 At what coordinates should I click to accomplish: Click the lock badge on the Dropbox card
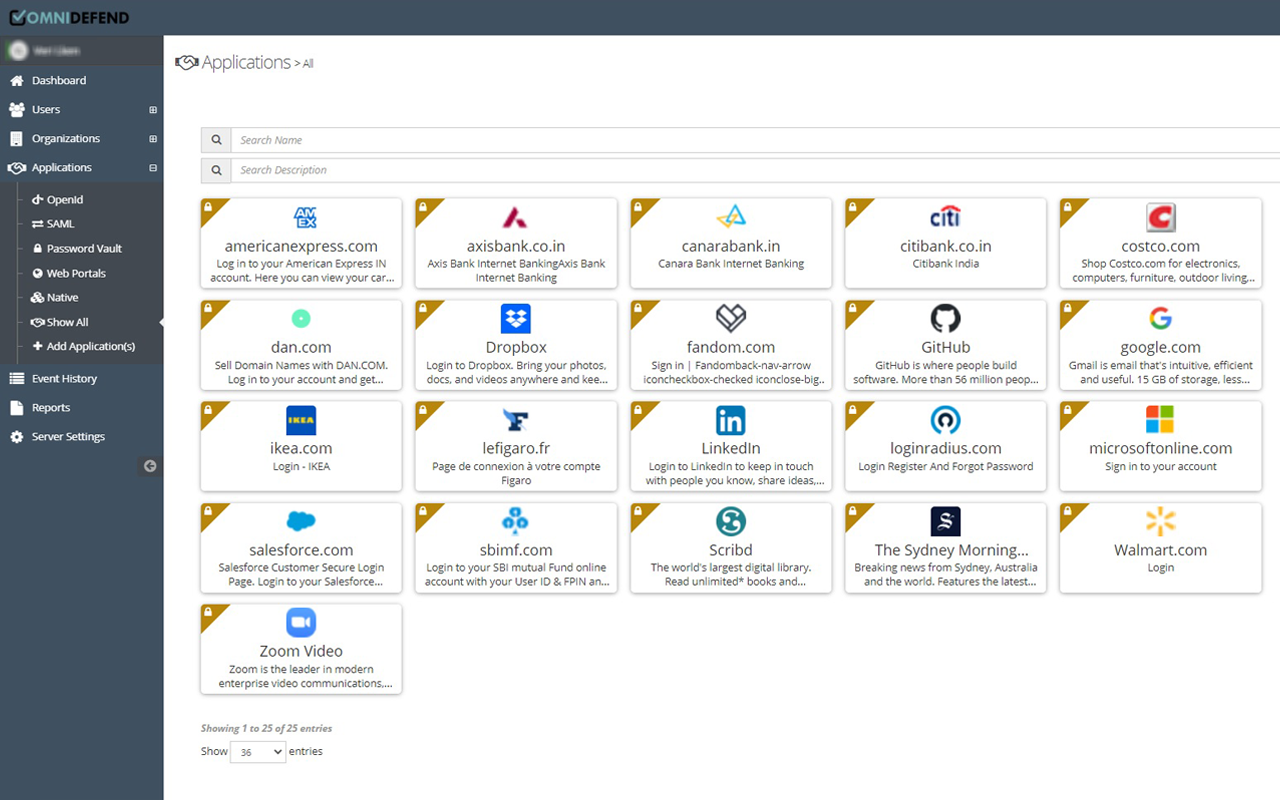point(423,308)
